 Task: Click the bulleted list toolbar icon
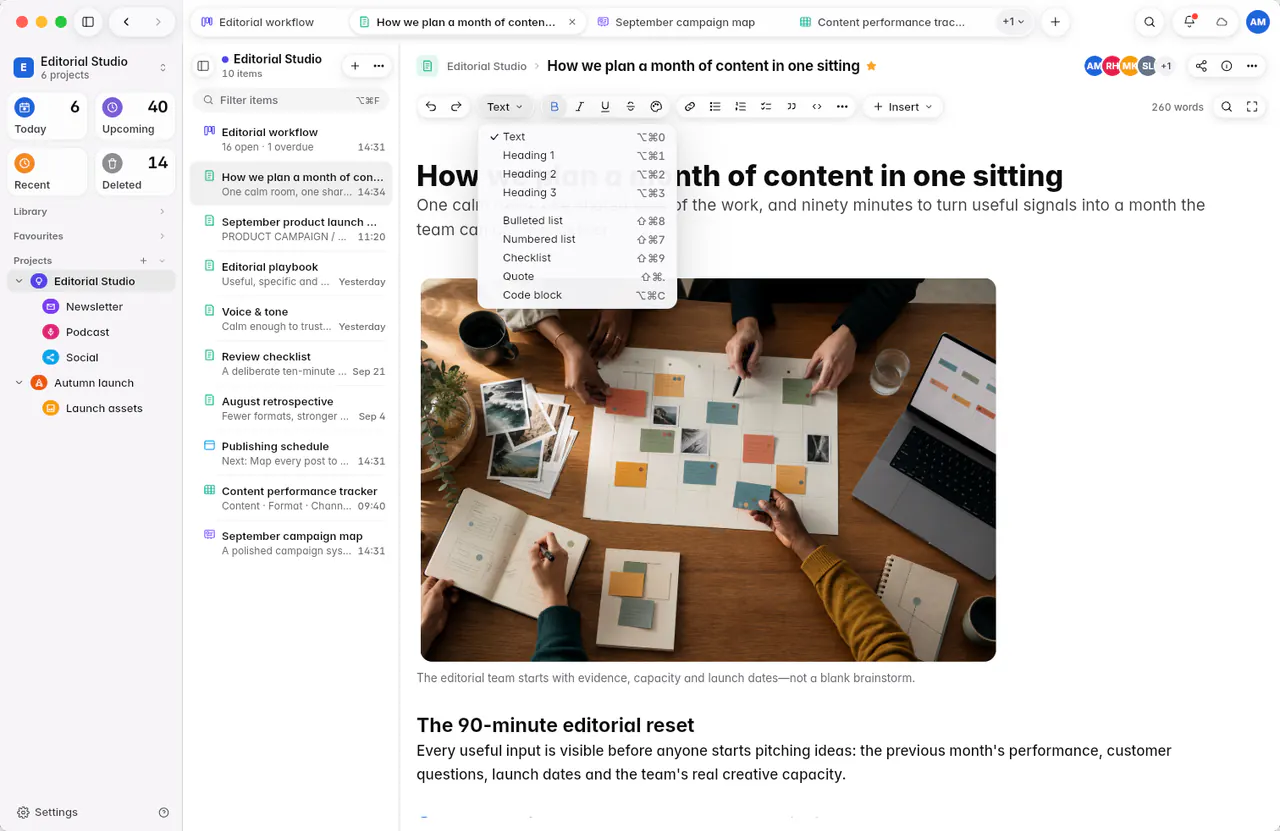[715, 107]
